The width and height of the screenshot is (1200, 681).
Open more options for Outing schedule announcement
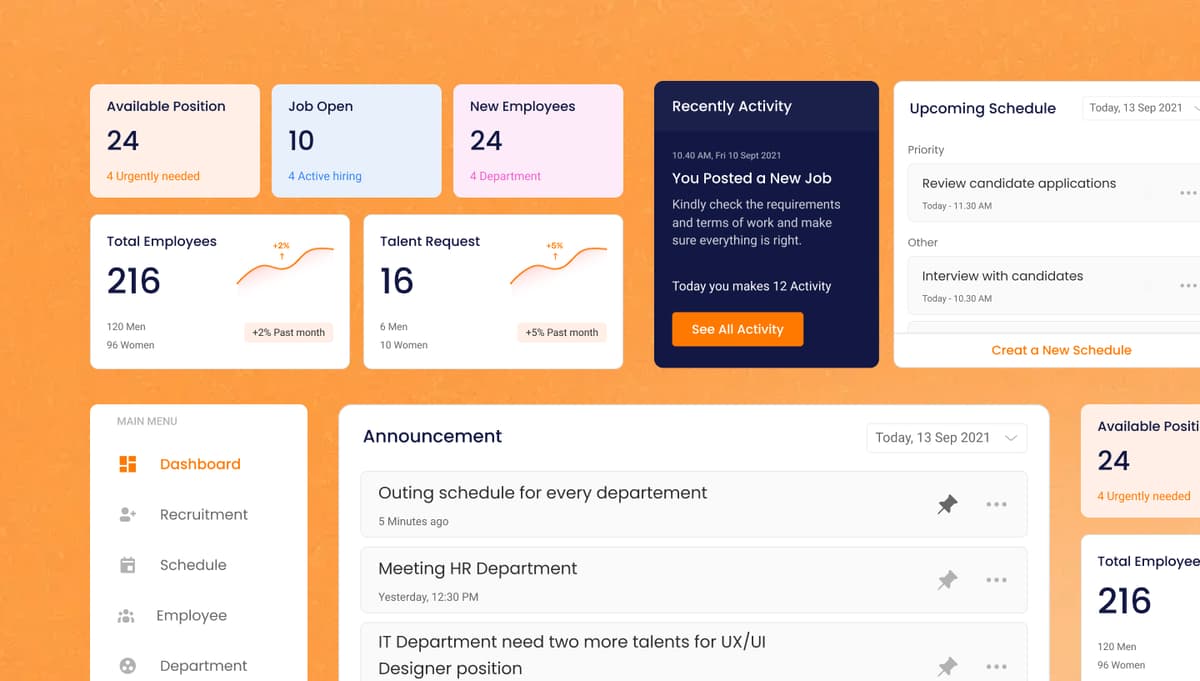tap(996, 505)
